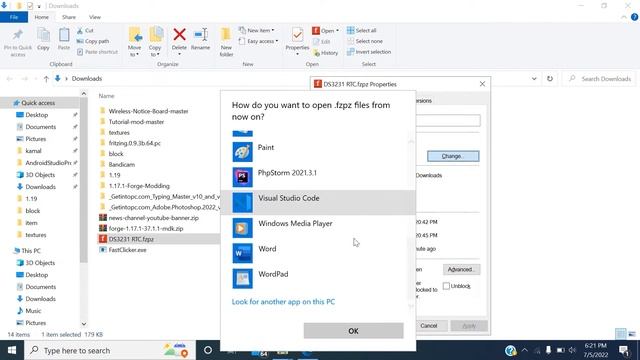This screenshot has width=640, height=360.
Task: Choose the Word app icon
Action: click(242, 253)
